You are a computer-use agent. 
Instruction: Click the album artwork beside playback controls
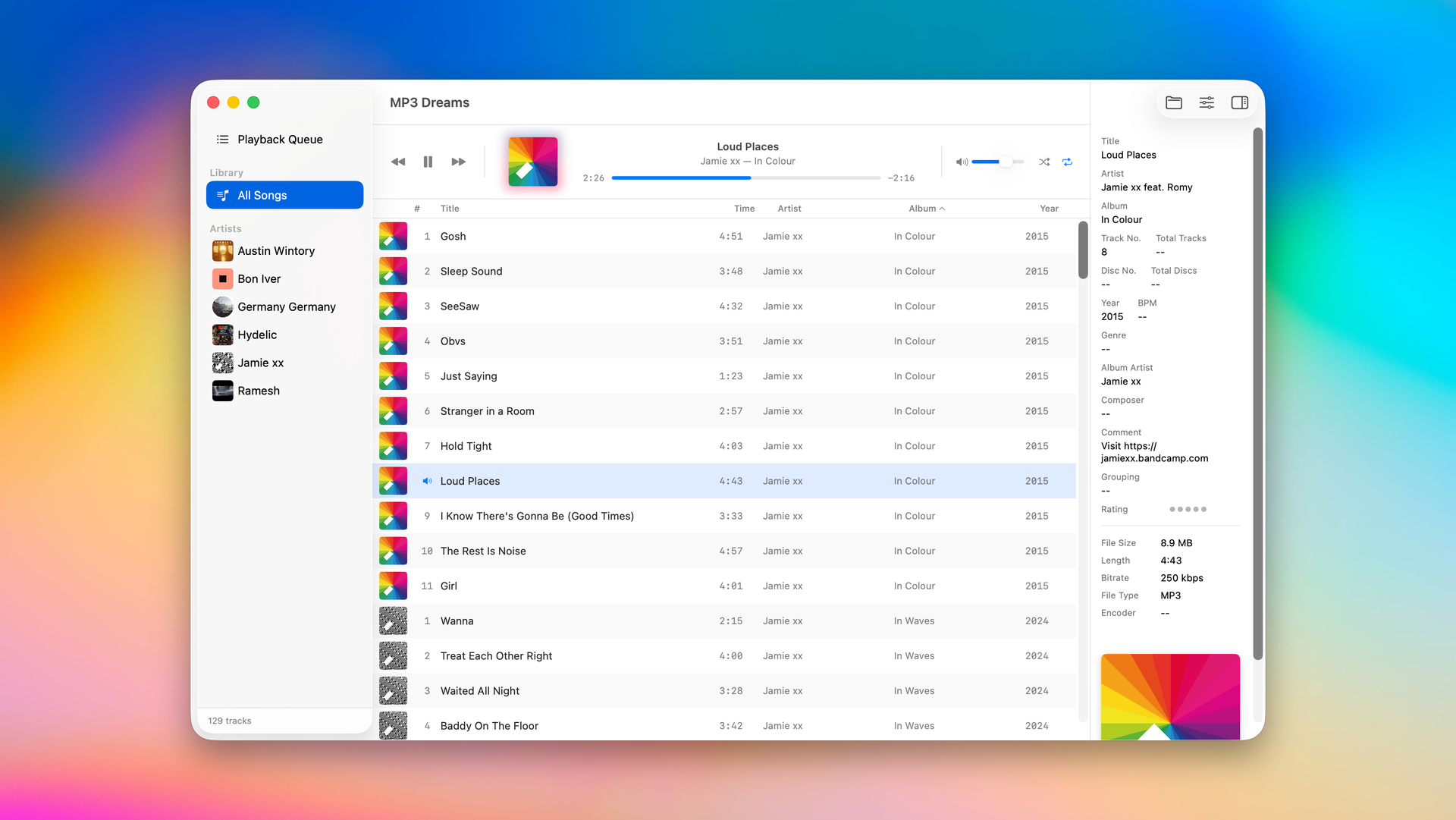click(532, 162)
